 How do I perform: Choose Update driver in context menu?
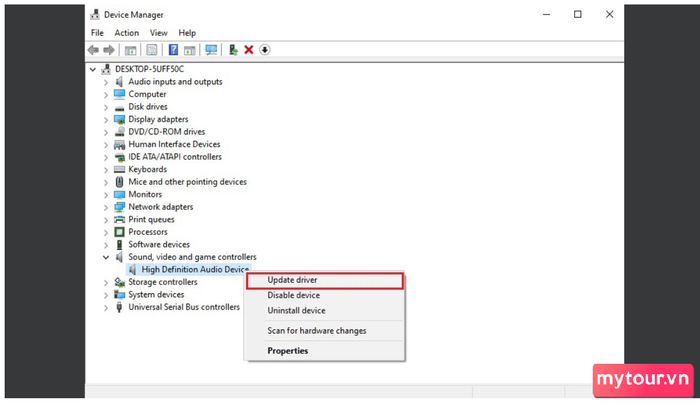(325, 280)
